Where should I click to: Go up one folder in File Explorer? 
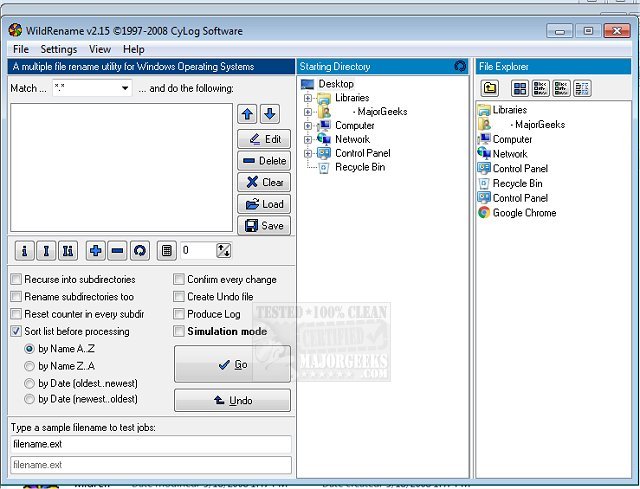490,89
